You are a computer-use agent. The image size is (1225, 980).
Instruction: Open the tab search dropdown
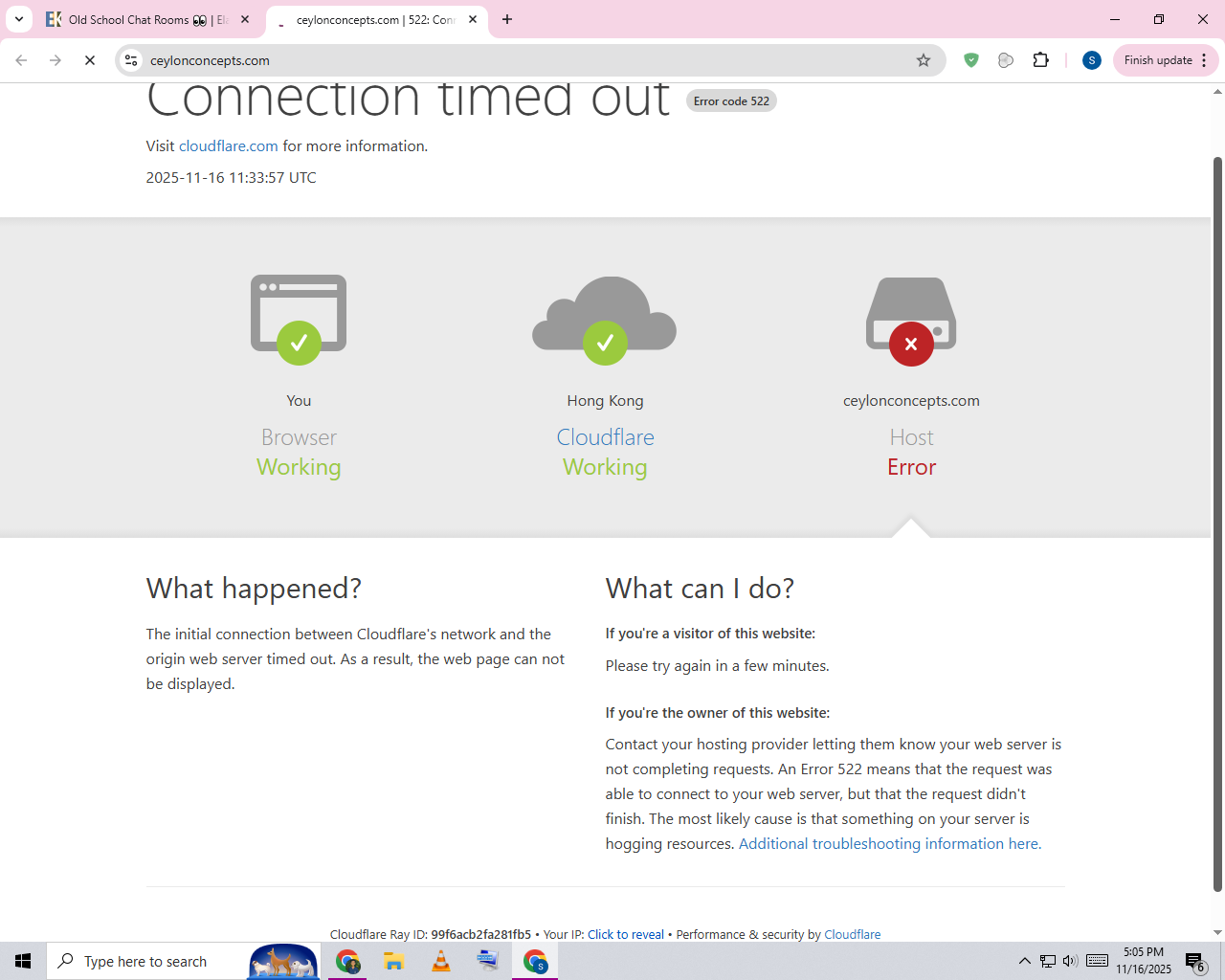click(x=19, y=19)
